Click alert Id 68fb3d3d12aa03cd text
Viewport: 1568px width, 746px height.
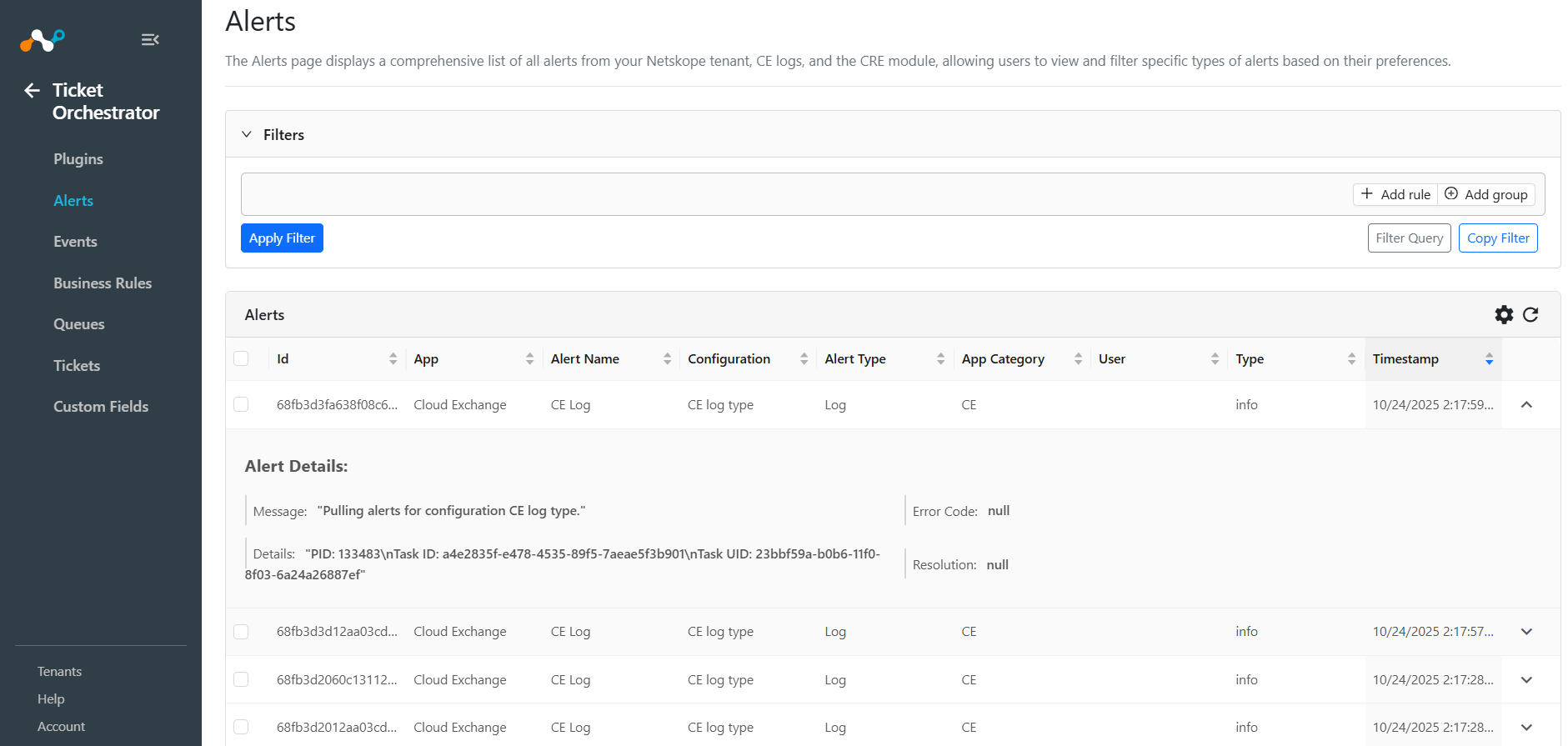[337, 632]
